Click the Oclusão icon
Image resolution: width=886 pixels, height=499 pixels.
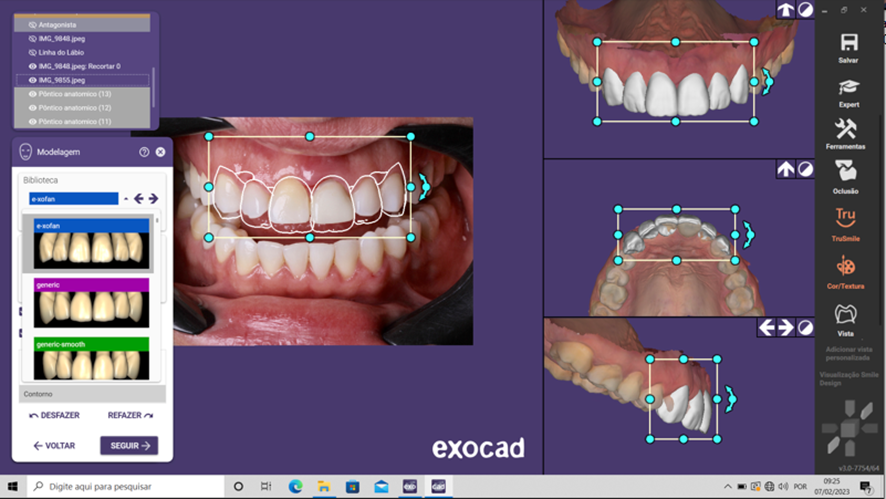pos(846,173)
